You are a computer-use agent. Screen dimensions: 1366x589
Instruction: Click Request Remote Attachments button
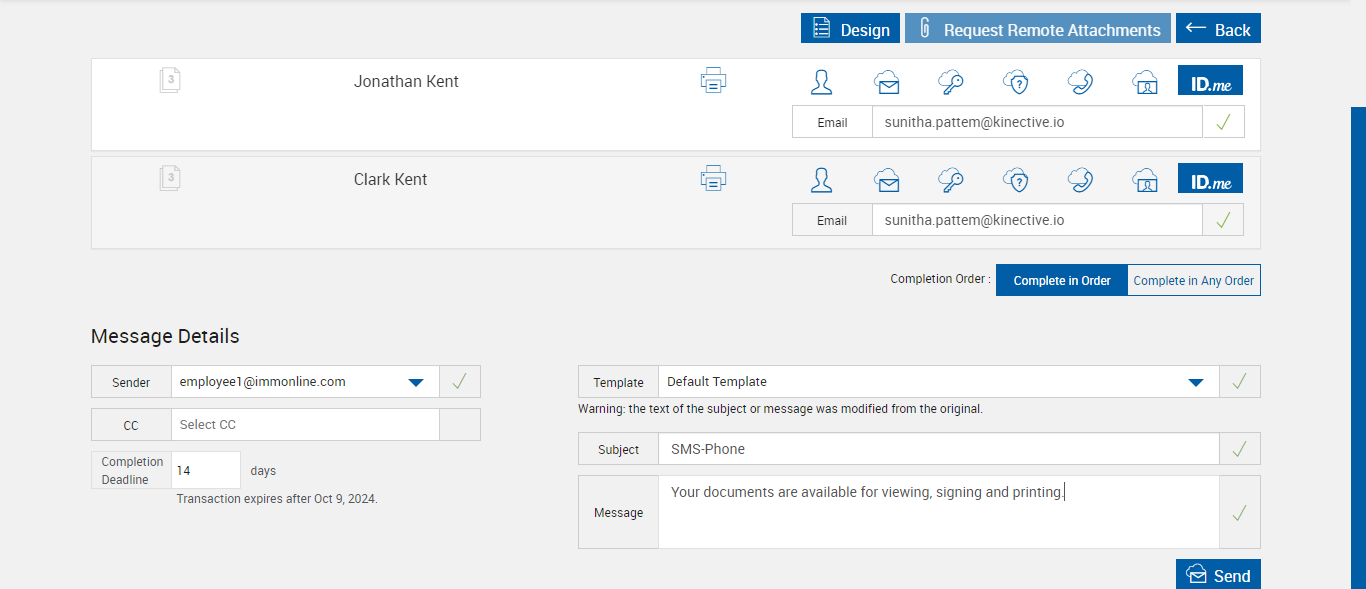(1038, 29)
